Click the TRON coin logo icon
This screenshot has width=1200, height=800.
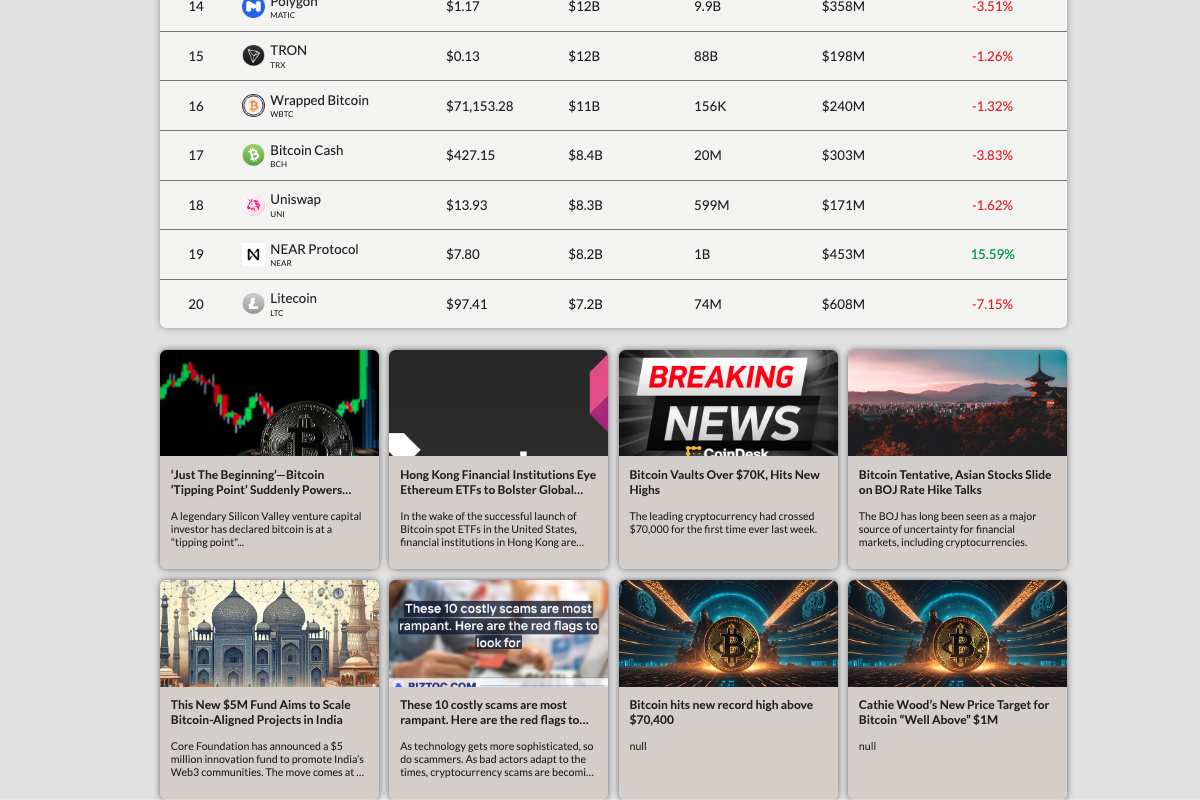coord(253,56)
